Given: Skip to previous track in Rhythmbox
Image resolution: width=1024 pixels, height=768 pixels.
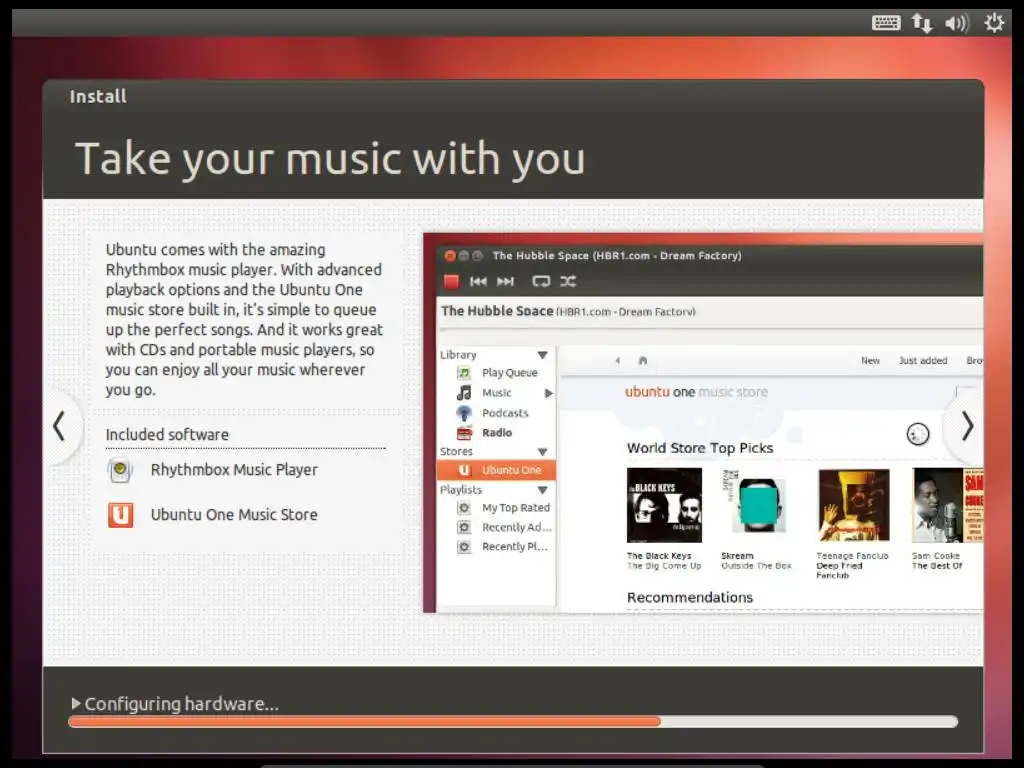Looking at the screenshot, I should (478, 281).
